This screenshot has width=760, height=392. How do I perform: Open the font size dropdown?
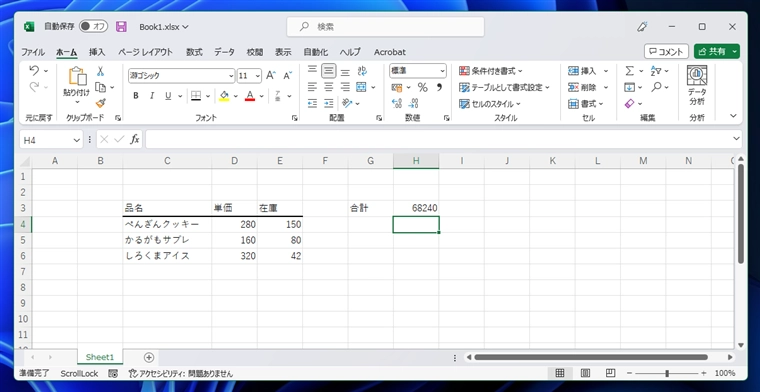click(257, 76)
